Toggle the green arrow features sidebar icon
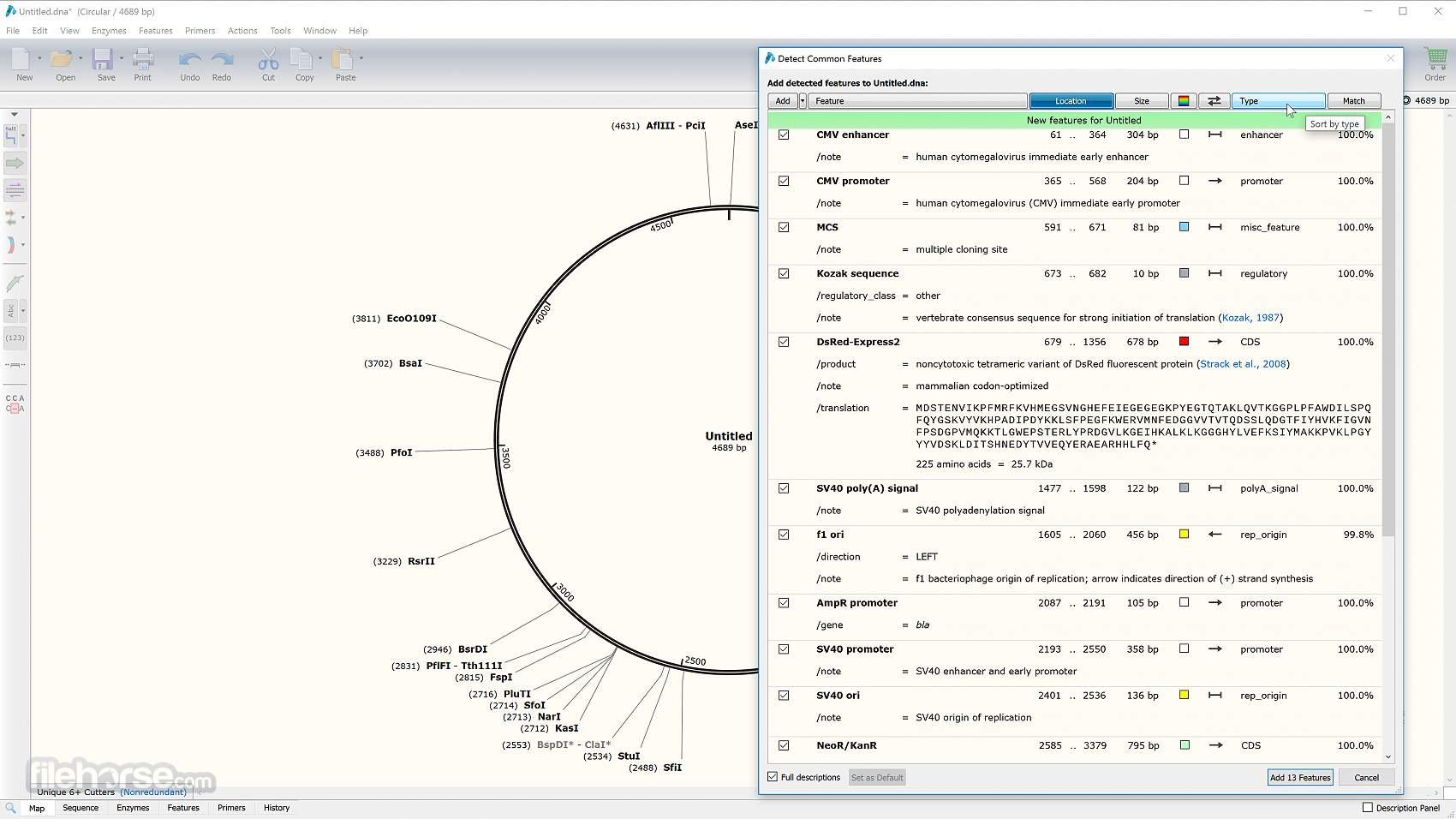Image resolution: width=1456 pixels, height=819 pixels. 15,163
